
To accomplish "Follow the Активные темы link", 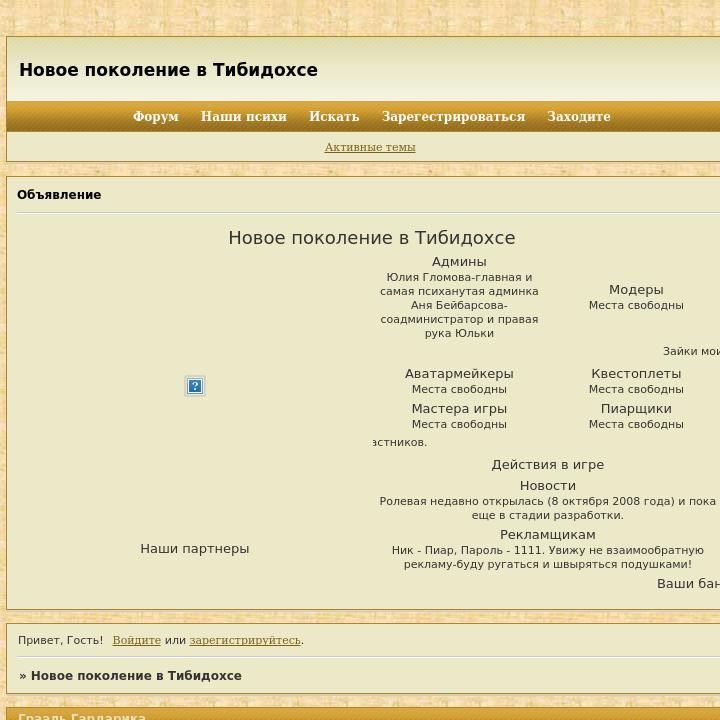I will 370,147.
